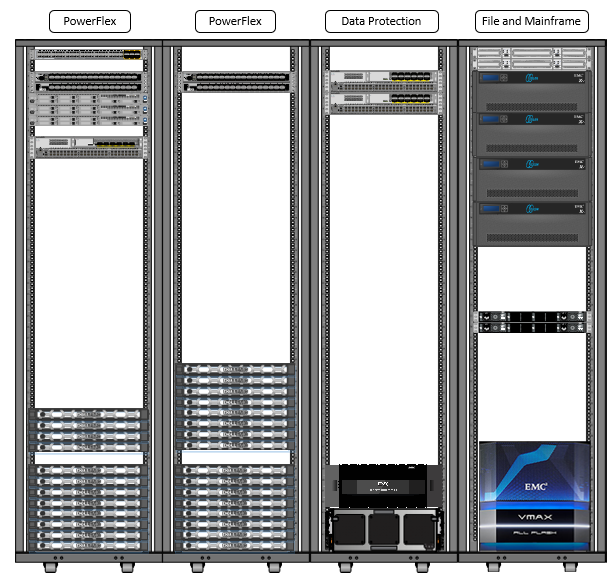
Task: Click the second PowerFlex rack label
Action: (236, 21)
